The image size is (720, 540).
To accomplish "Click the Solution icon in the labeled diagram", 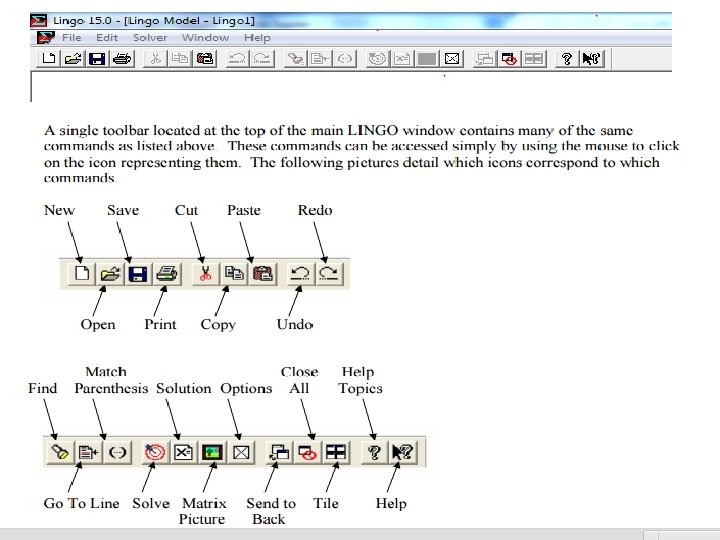I will click(x=183, y=452).
